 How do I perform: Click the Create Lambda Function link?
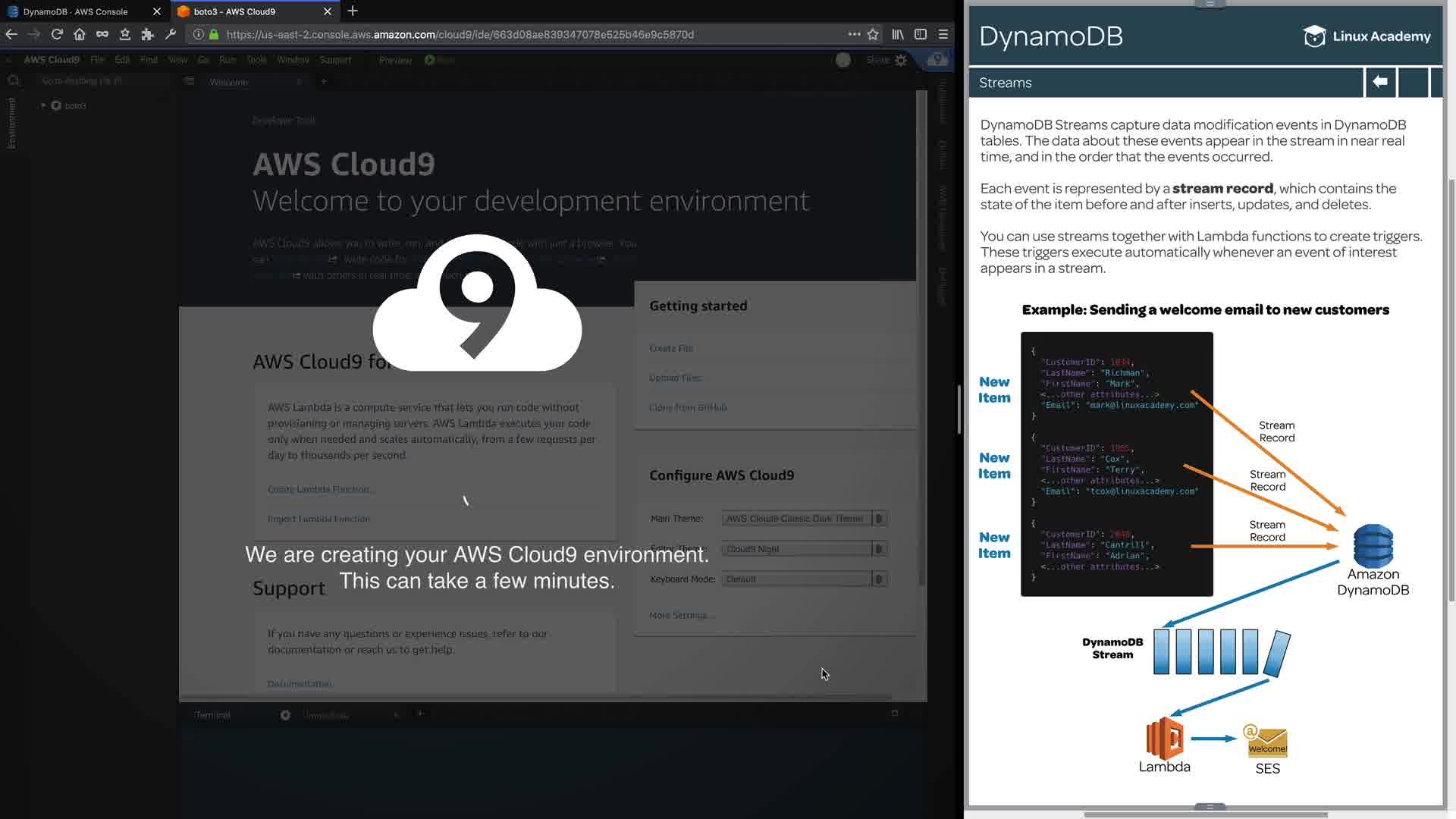318,489
